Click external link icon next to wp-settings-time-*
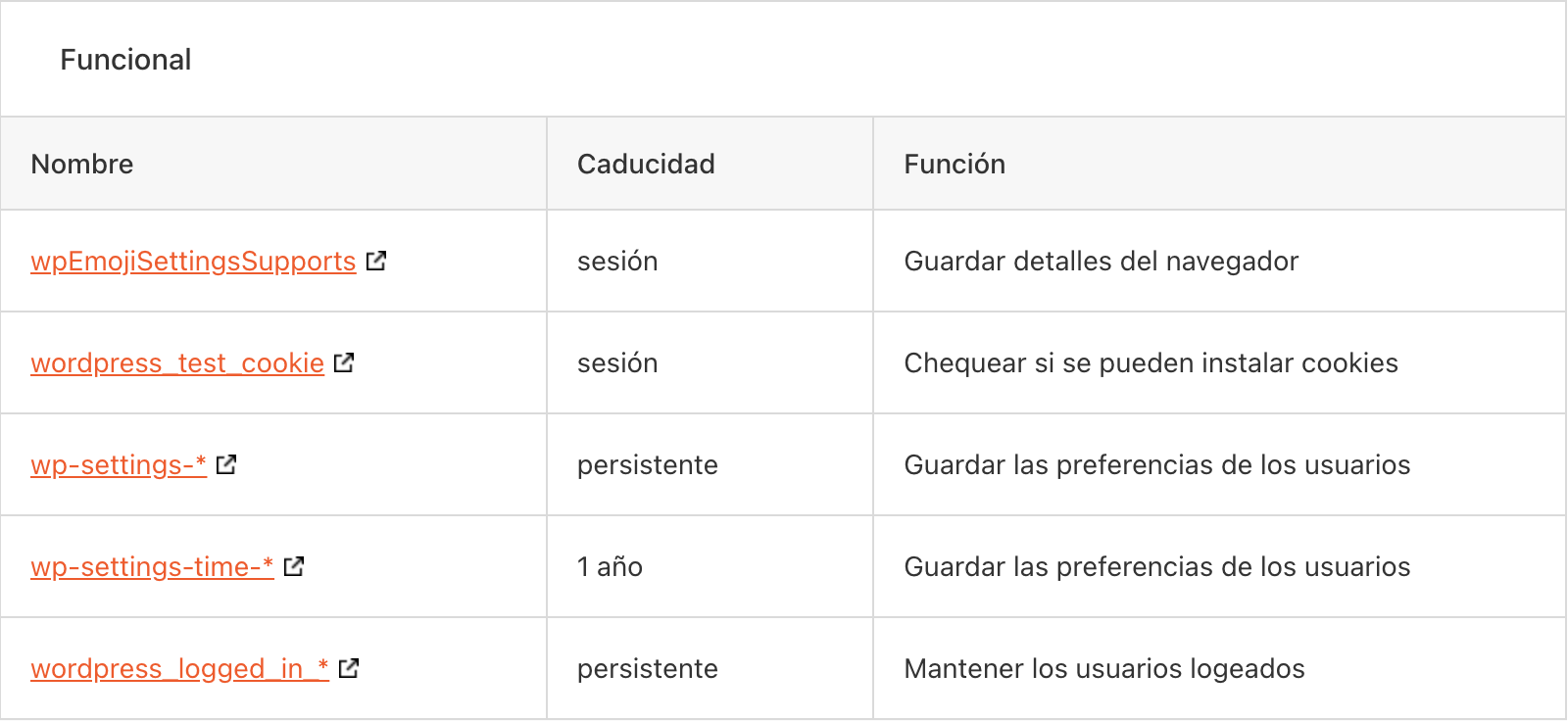Viewport: 1568px width, 721px height. point(294,566)
